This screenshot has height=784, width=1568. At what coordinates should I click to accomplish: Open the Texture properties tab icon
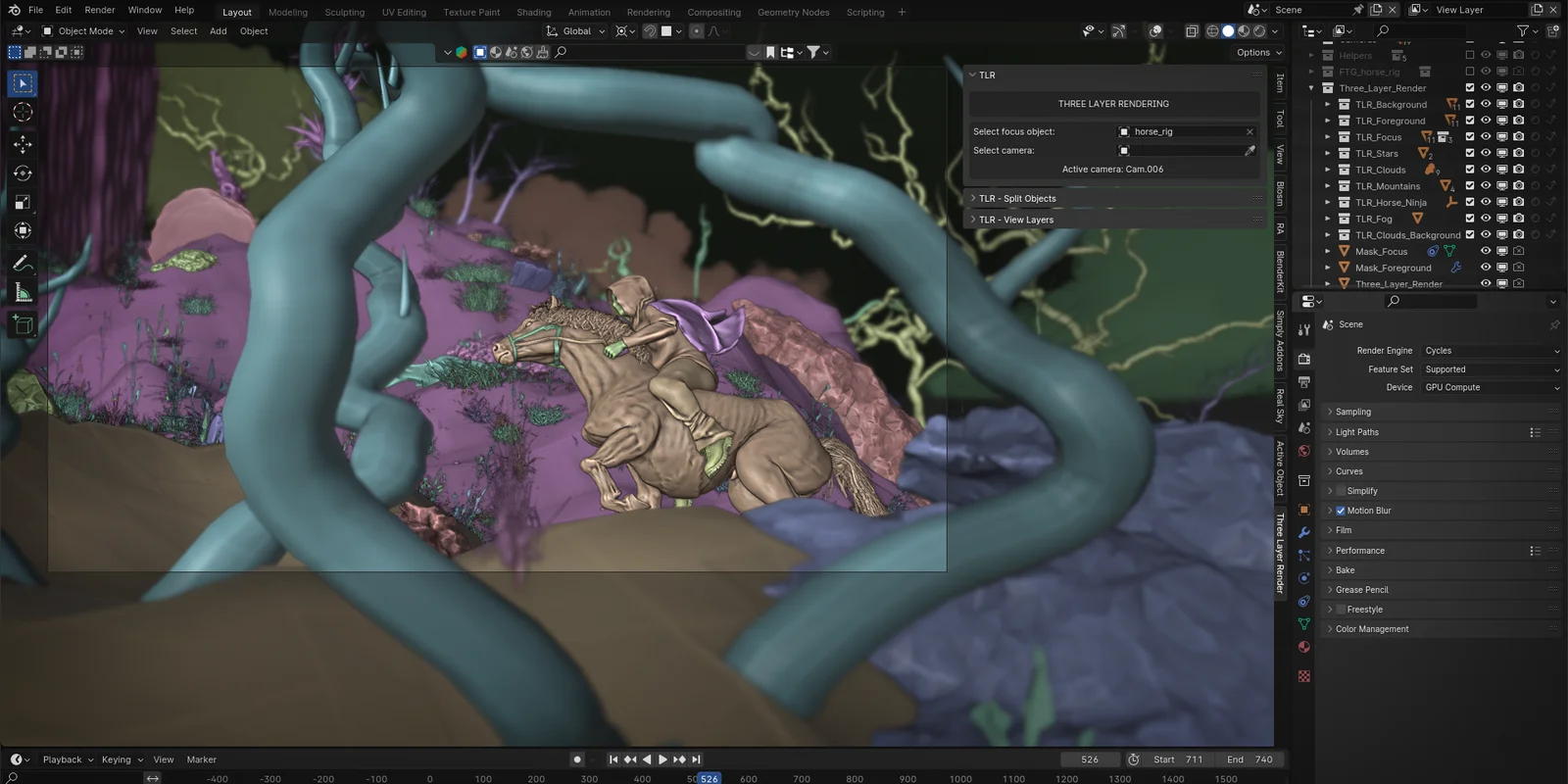click(x=1304, y=676)
